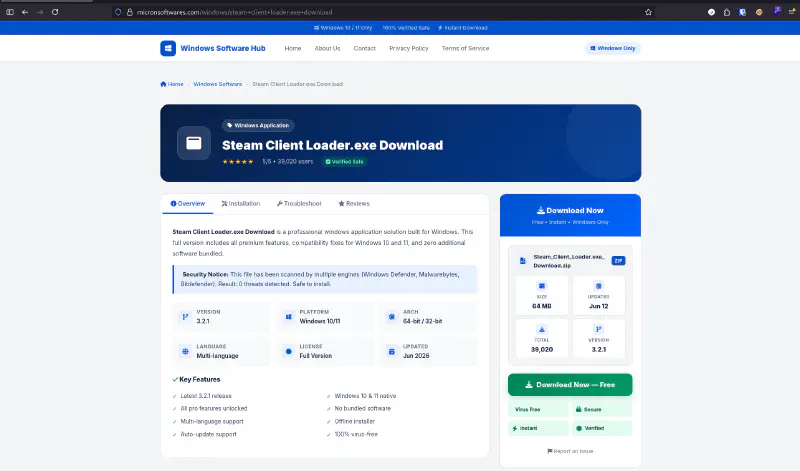Click the 'Windows 10 & 11 native' feature

[365, 395]
